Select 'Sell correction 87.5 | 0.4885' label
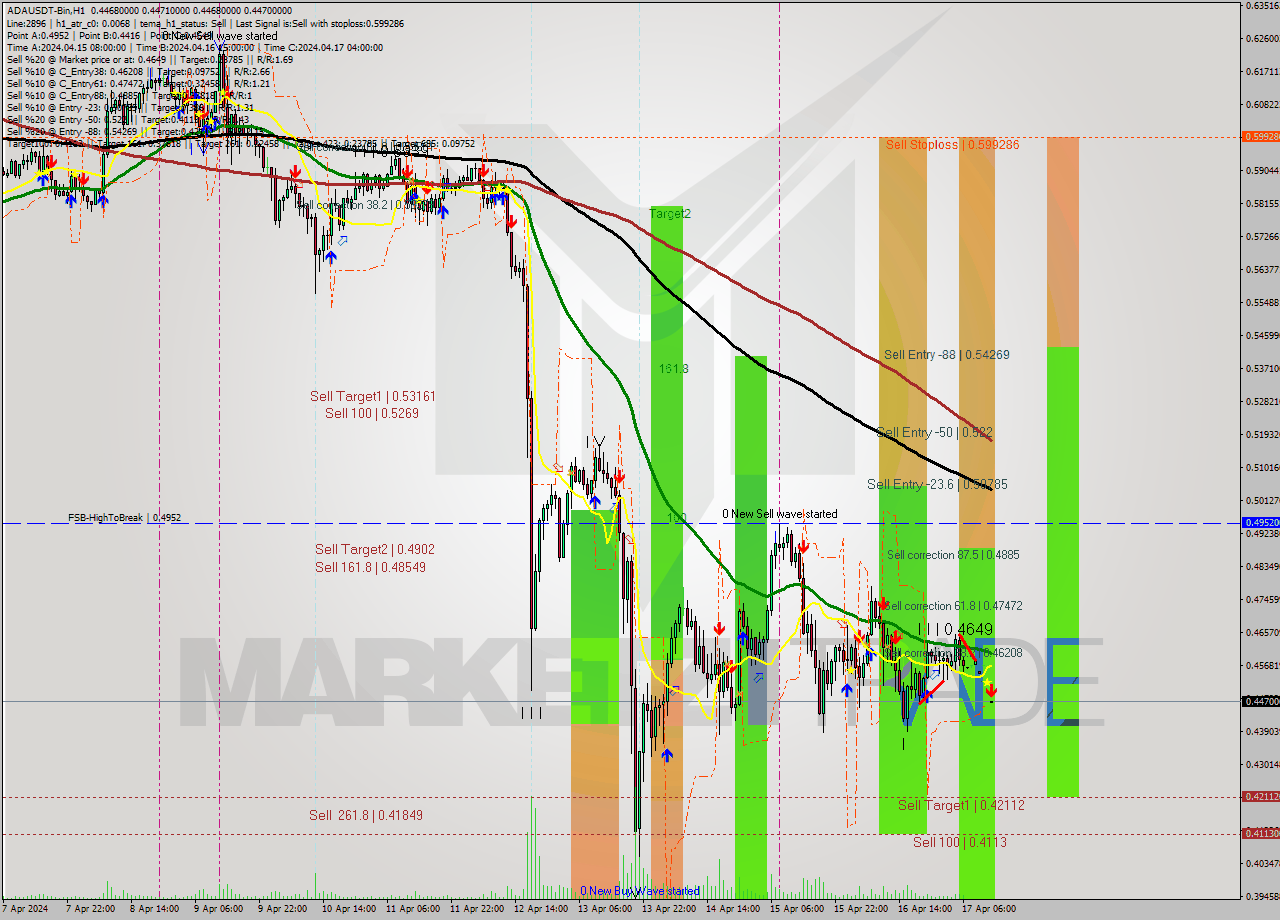Viewport: 1280px width, 920px height. [x=953, y=554]
